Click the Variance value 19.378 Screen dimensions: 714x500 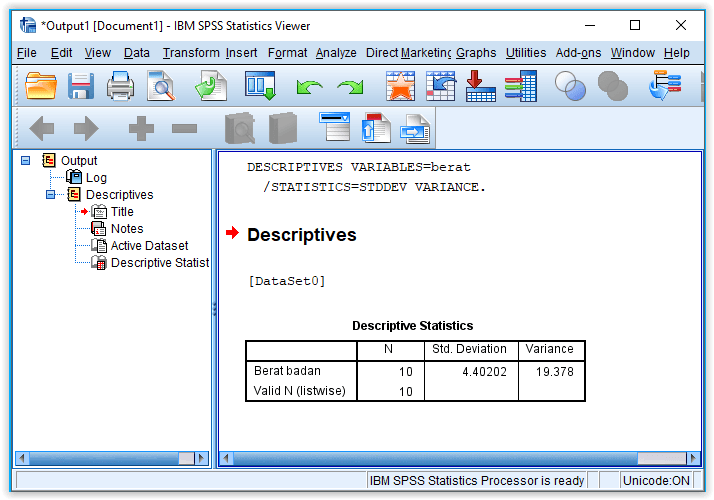coord(555,372)
